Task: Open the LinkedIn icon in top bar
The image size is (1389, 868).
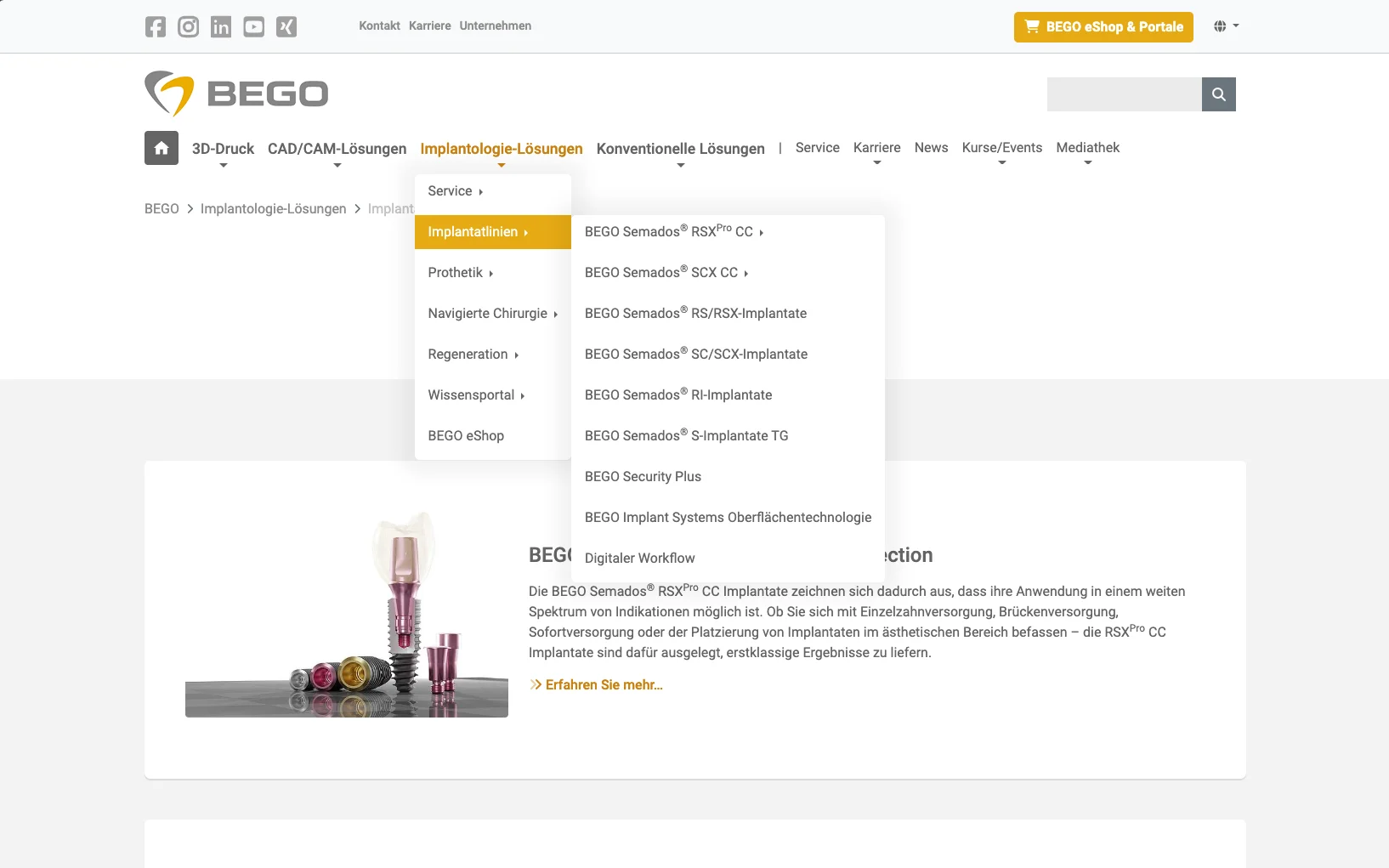Action: pos(221,26)
